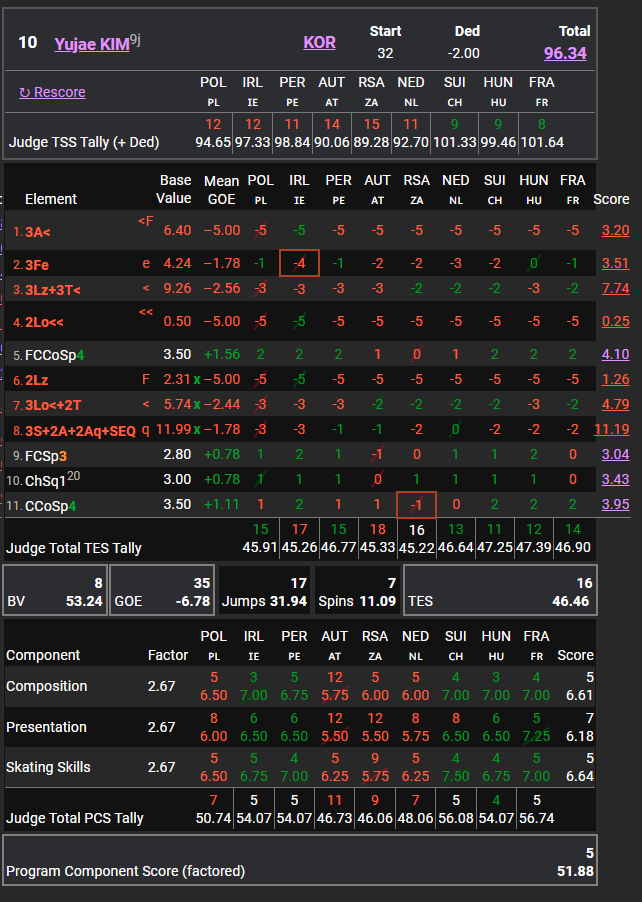This screenshot has height=902, width=642.
Task: Open skater Yujae KIM's profile link
Action: coord(92,44)
